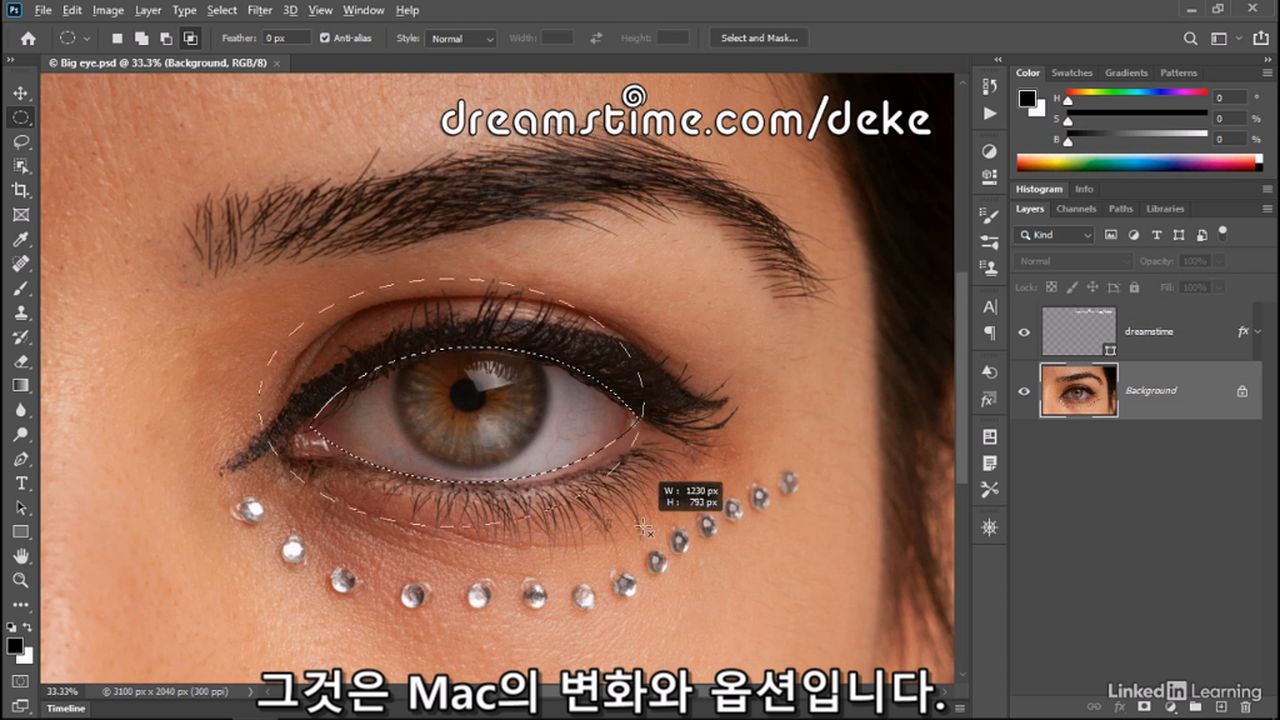
Task: Open the tool preset picker arrow
Action: pos(87,38)
